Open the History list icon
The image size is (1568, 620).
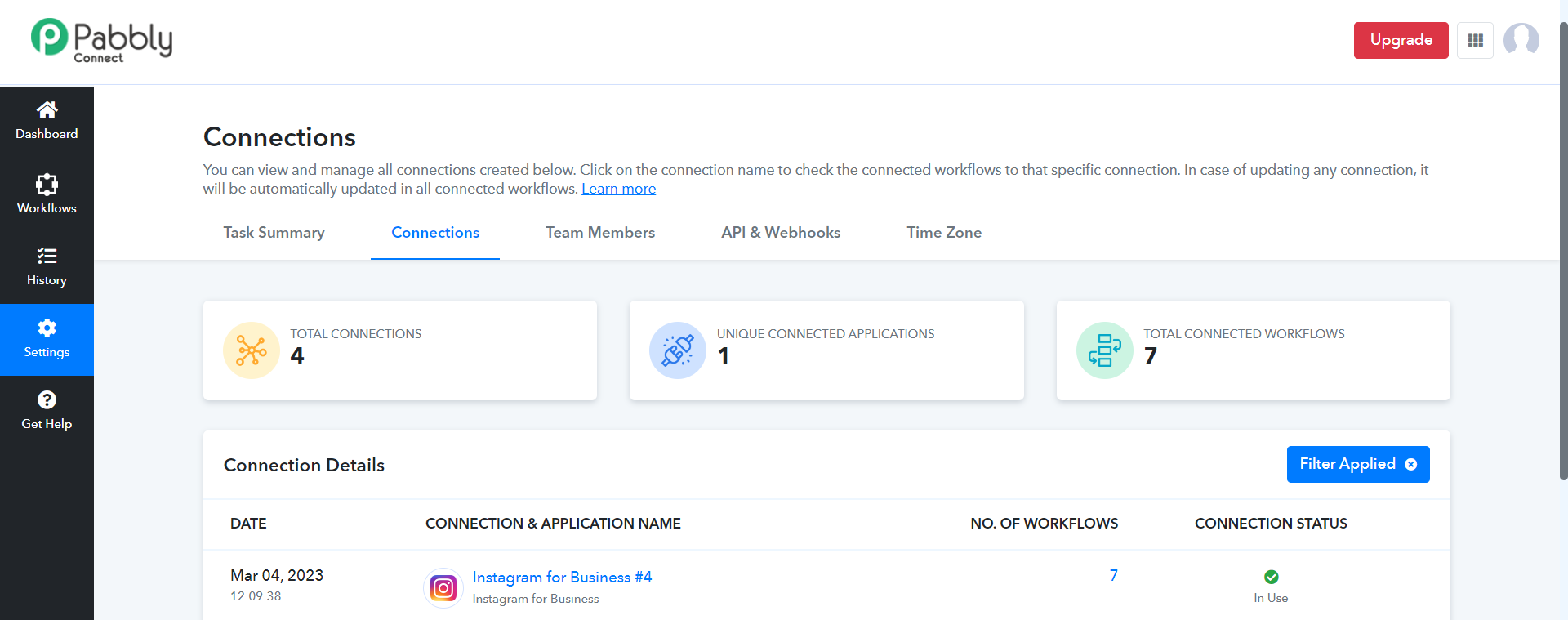click(x=47, y=256)
